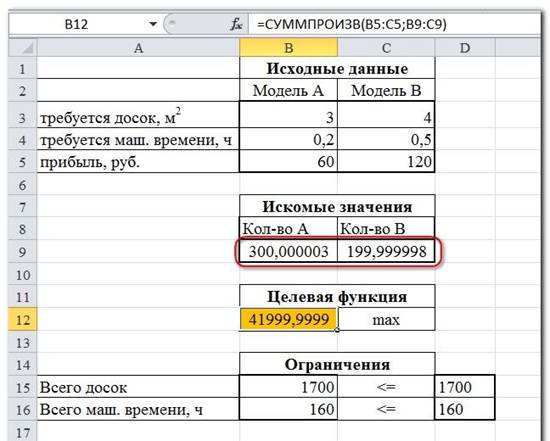Click the '<=' cell in row 15

point(386,387)
